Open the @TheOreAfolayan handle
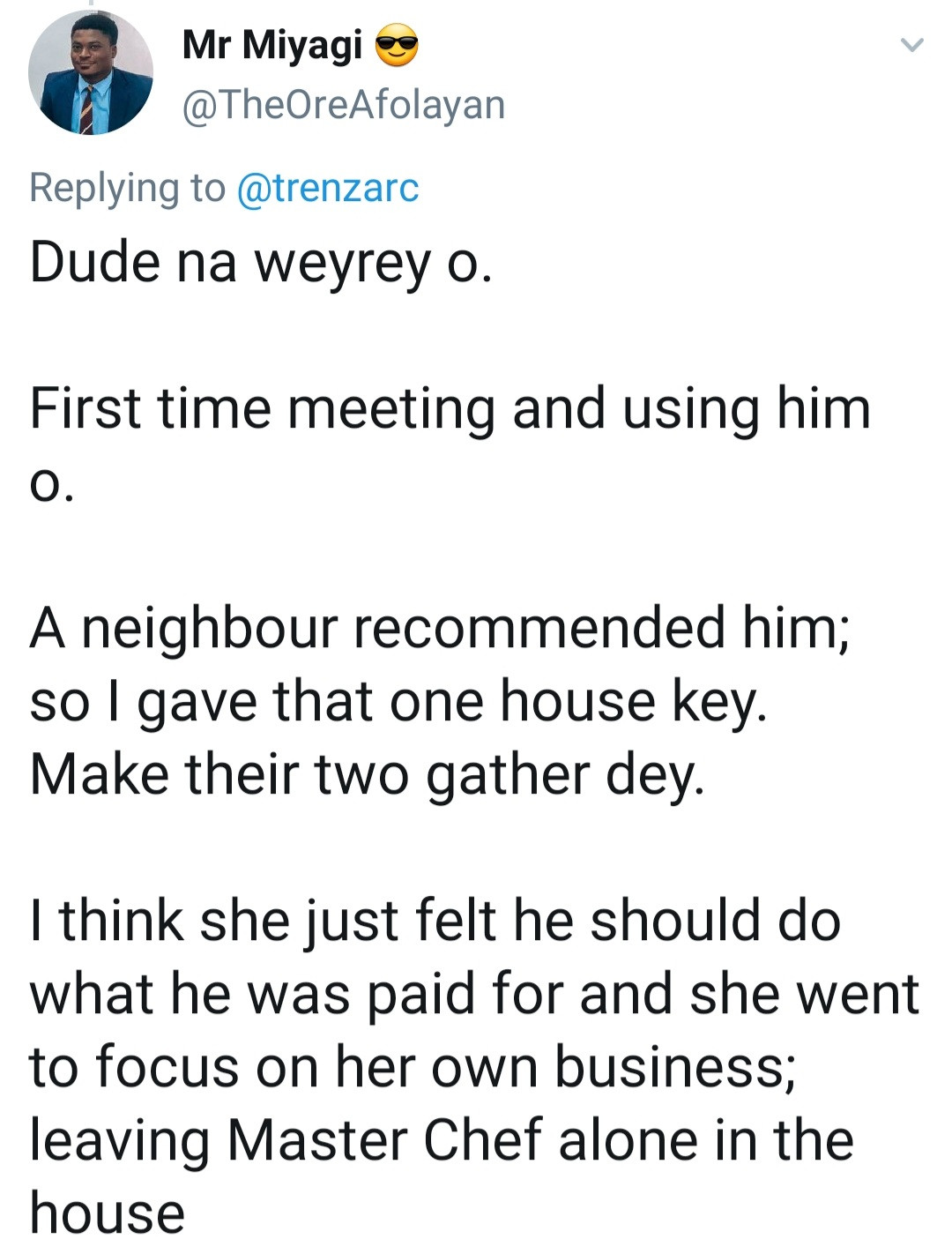Viewport: 952px width, 1239px height. coord(344,104)
